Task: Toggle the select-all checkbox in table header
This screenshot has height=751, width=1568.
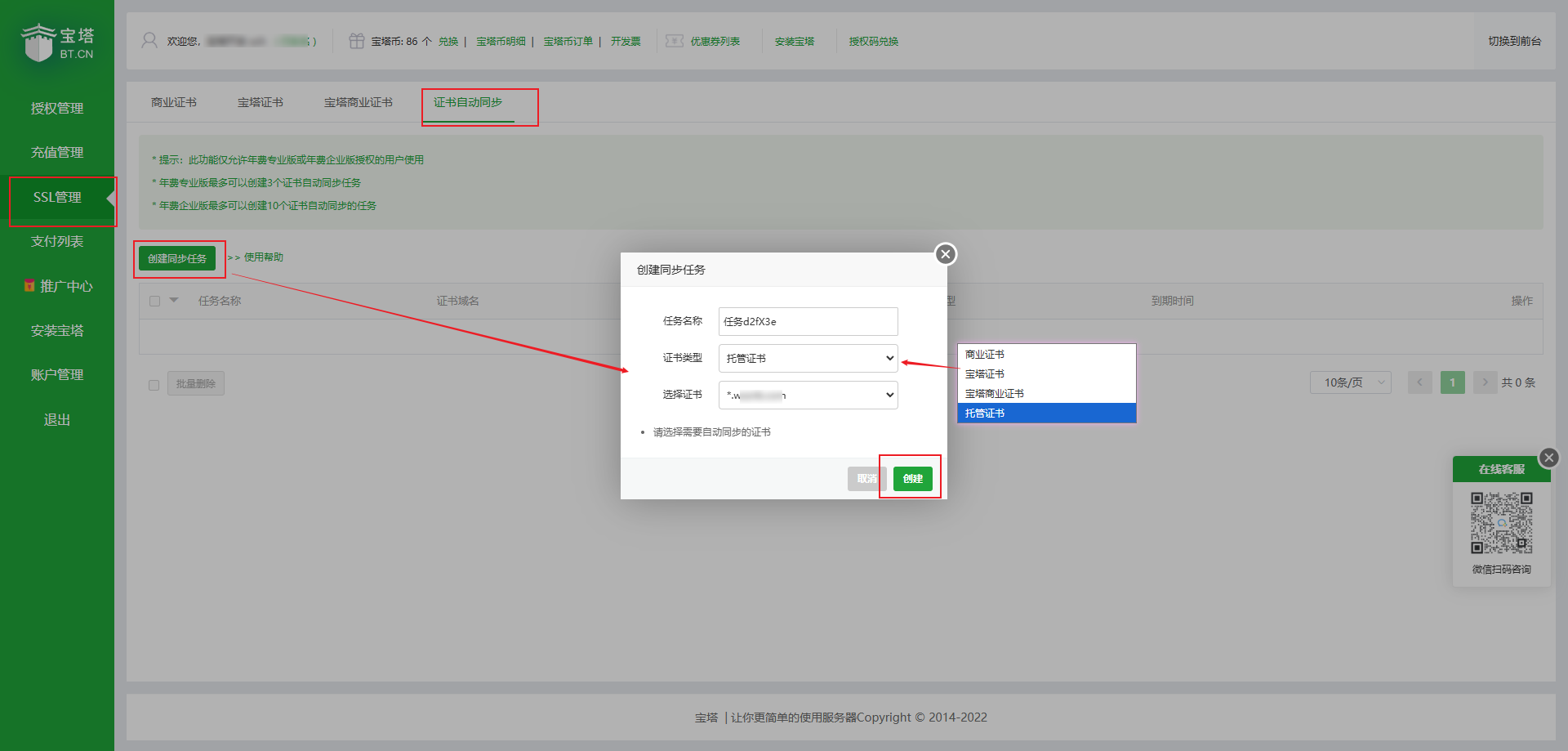Action: tap(154, 301)
